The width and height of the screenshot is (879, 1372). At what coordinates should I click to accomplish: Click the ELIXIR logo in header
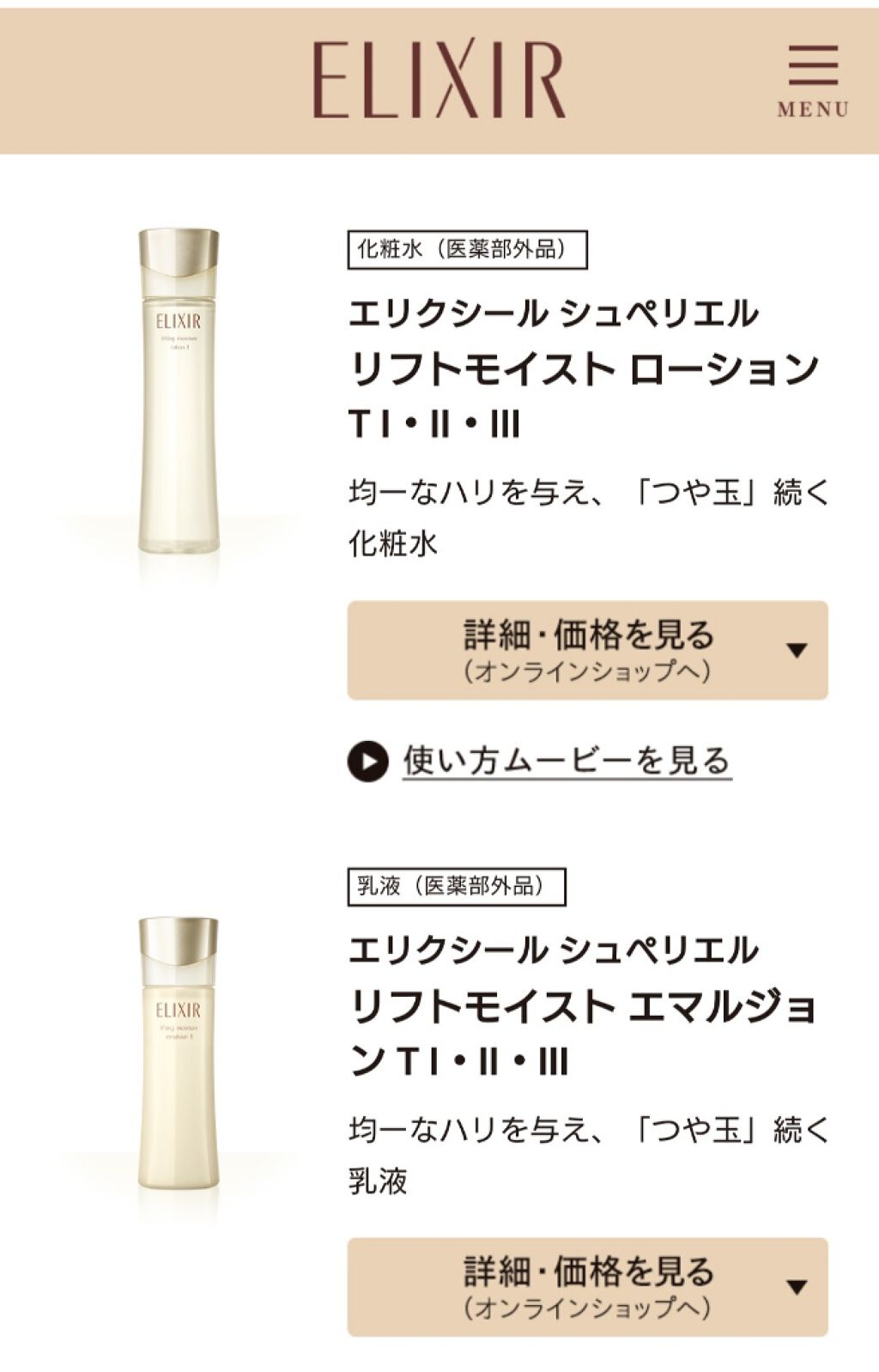[x=439, y=80]
